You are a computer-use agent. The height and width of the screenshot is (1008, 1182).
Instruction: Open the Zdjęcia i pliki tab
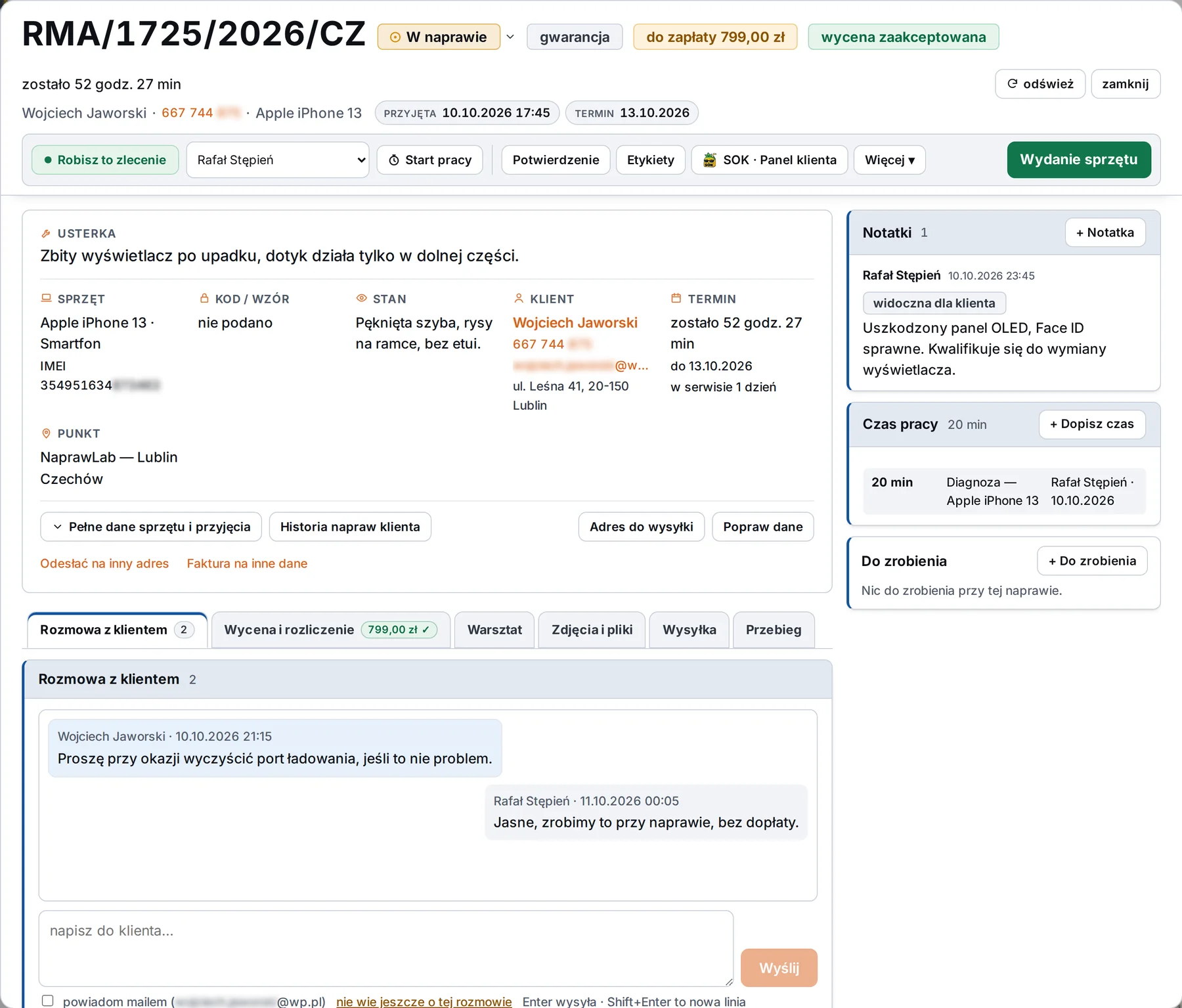click(592, 630)
